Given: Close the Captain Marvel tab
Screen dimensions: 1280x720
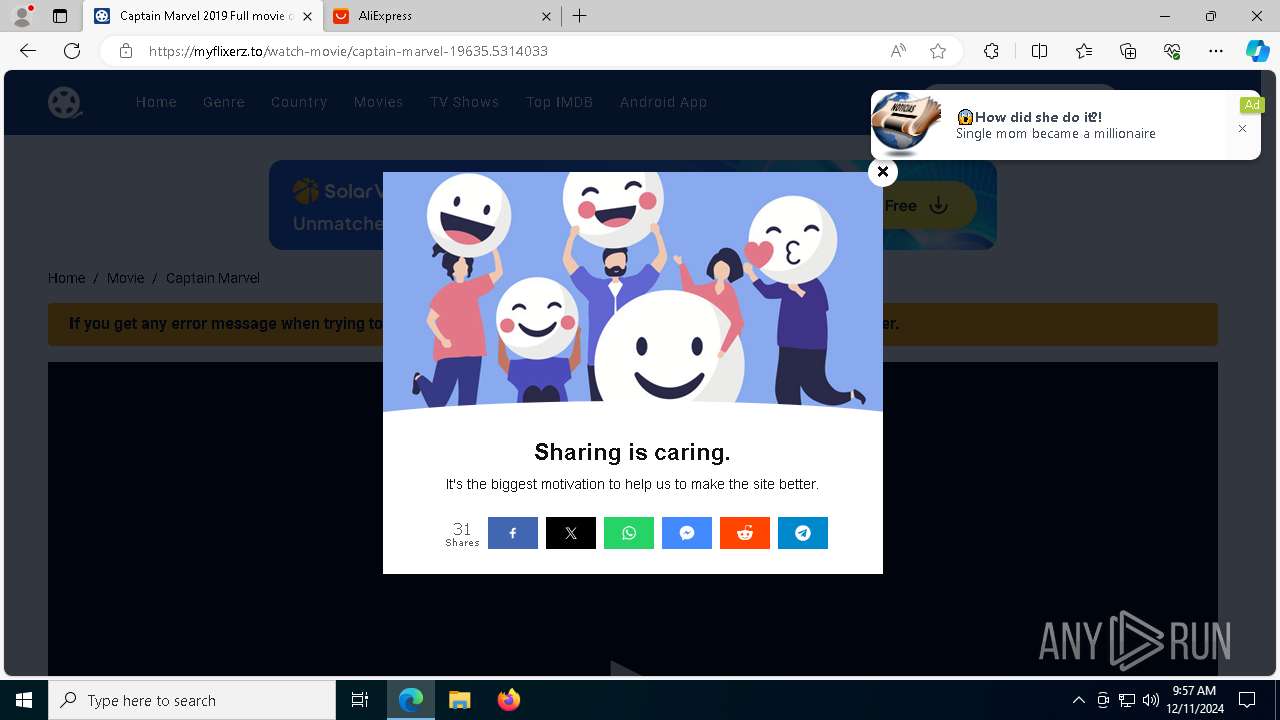Looking at the screenshot, I should coord(307,16).
